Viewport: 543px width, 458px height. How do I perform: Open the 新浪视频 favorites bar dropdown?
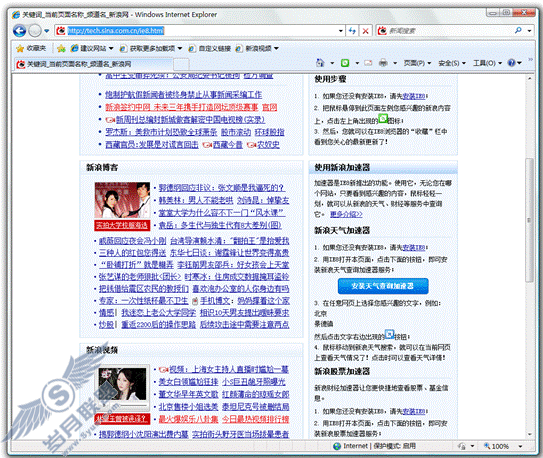point(257,48)
